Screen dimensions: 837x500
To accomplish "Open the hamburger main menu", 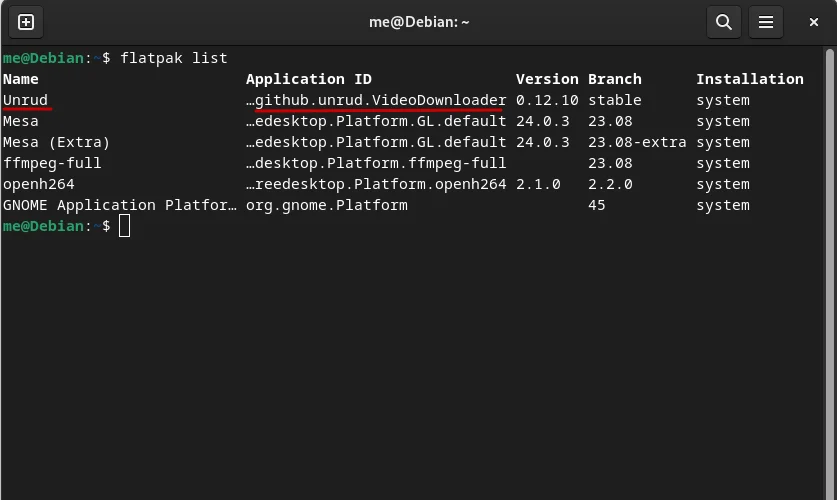I will 765,22.
